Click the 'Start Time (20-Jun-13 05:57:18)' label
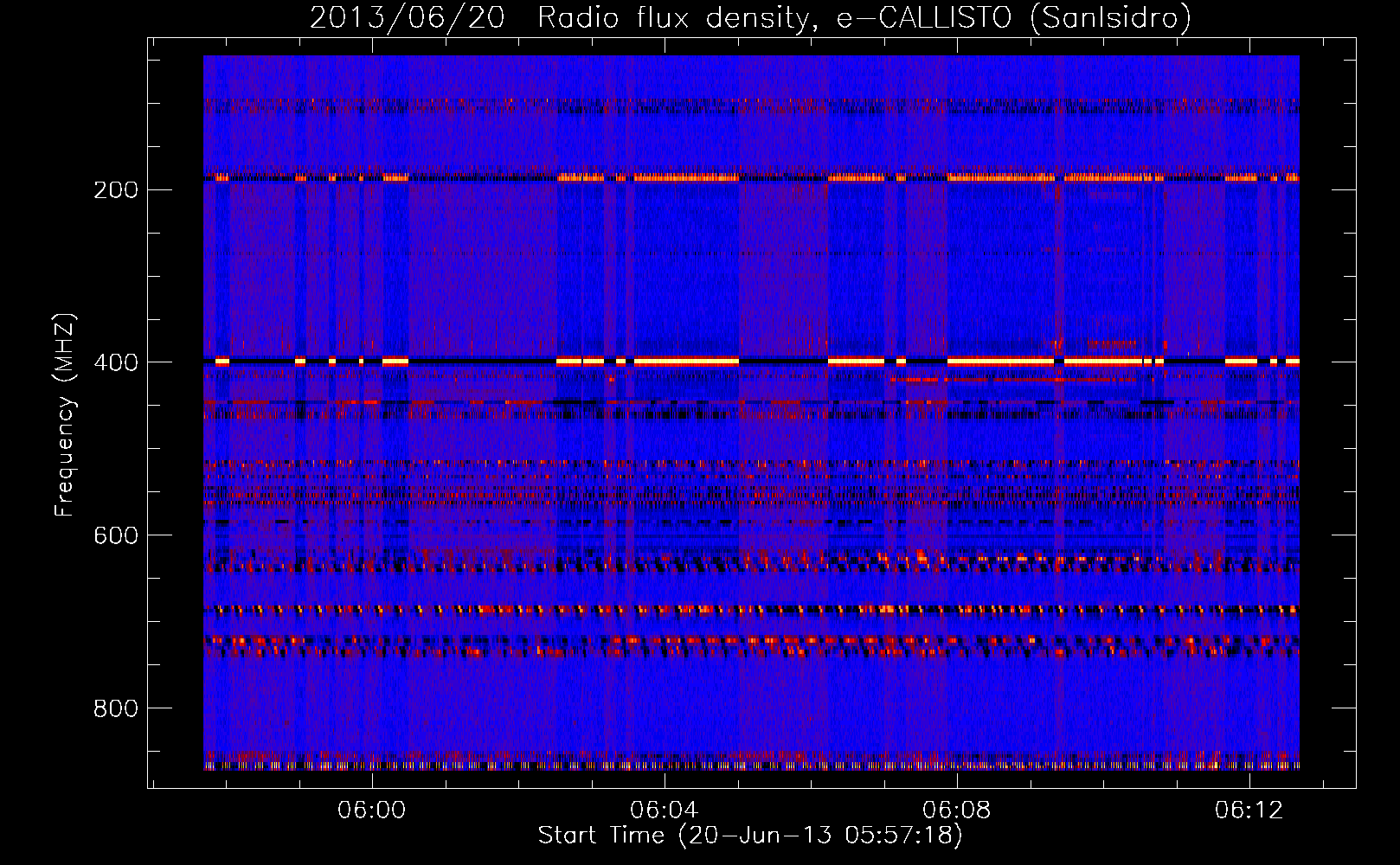This screenshot has width=1400, height=865. (x=750, y=836)
